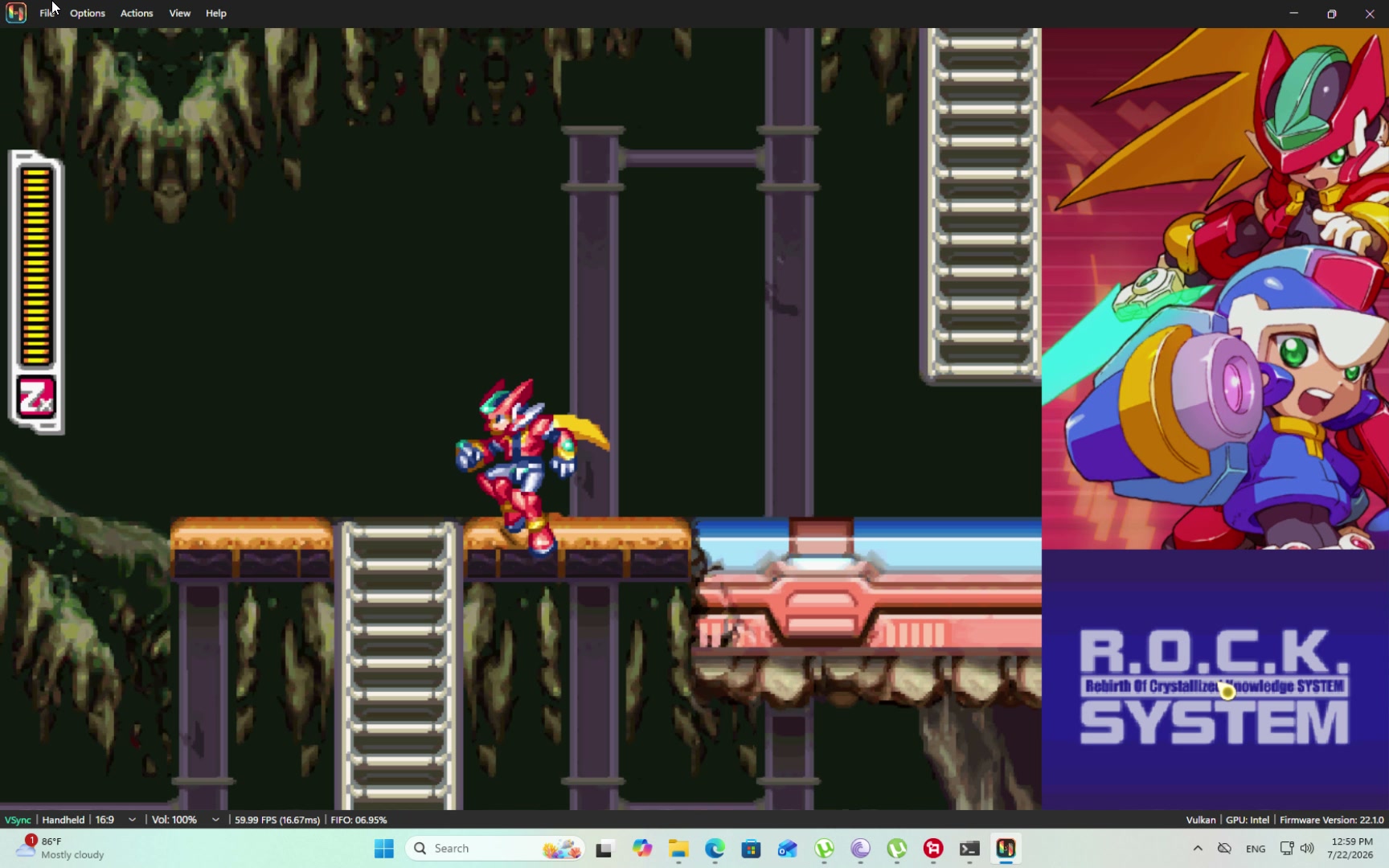Open File Explorer from the taskbar
Screen dimensions: 1389x868
tap(678, 849)
